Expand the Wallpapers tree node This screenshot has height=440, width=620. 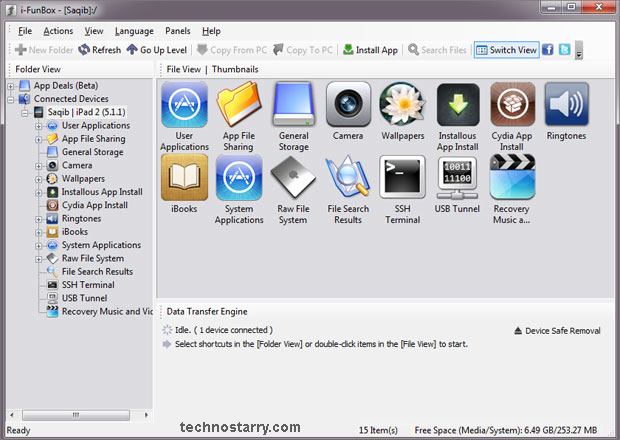click(39, 179)
